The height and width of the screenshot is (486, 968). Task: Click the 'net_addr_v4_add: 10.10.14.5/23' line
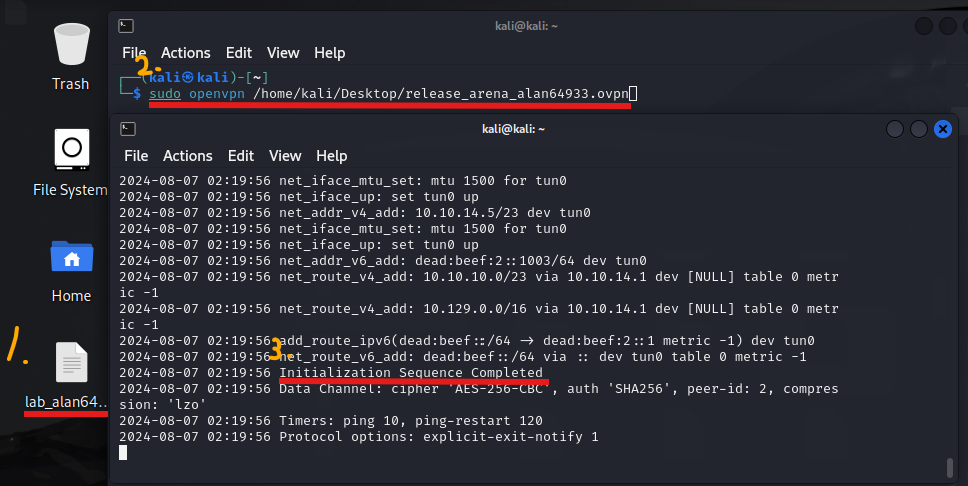(355, 213)
